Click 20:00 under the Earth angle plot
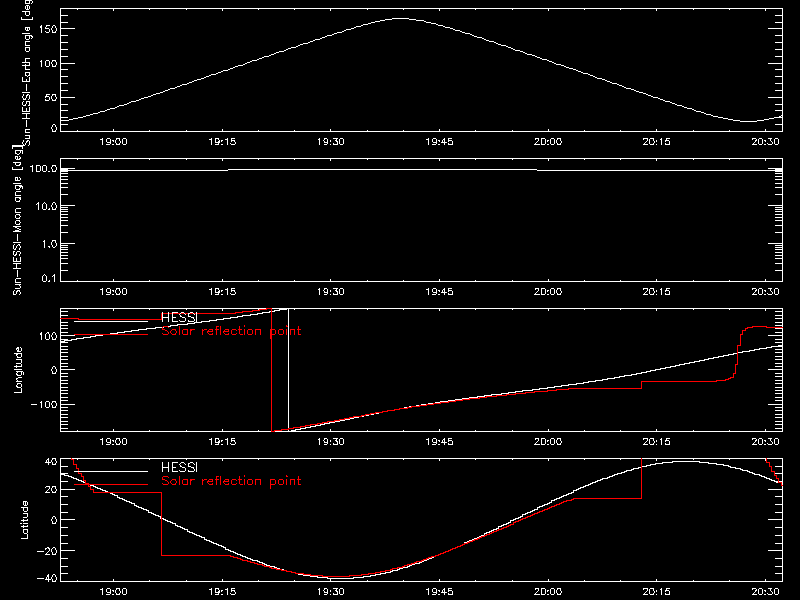This screenshot has height=600, width=800. (x=548, y=142)
